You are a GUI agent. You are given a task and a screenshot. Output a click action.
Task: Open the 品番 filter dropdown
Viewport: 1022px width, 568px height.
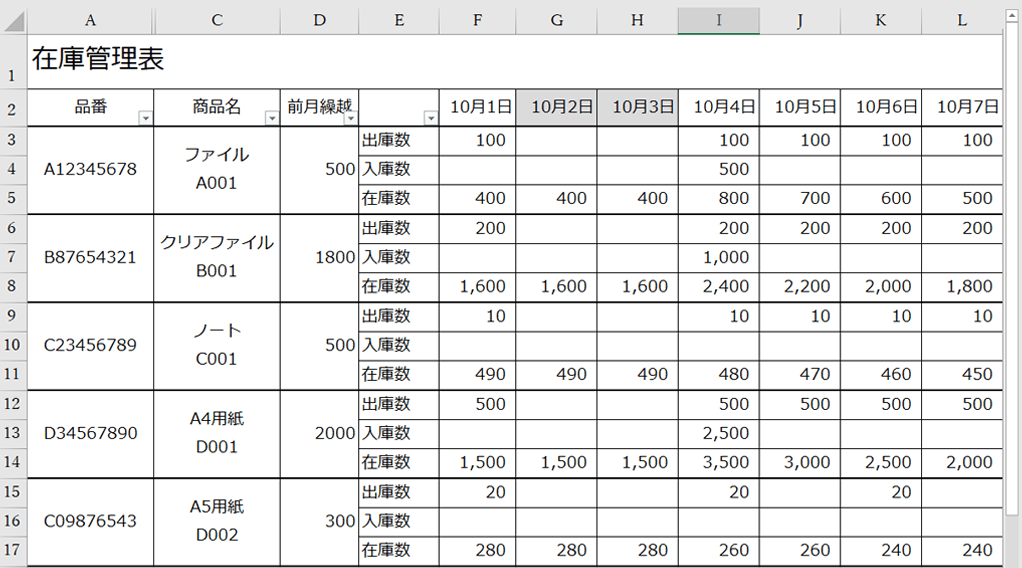pyautogui.click(x=146, y=118)
